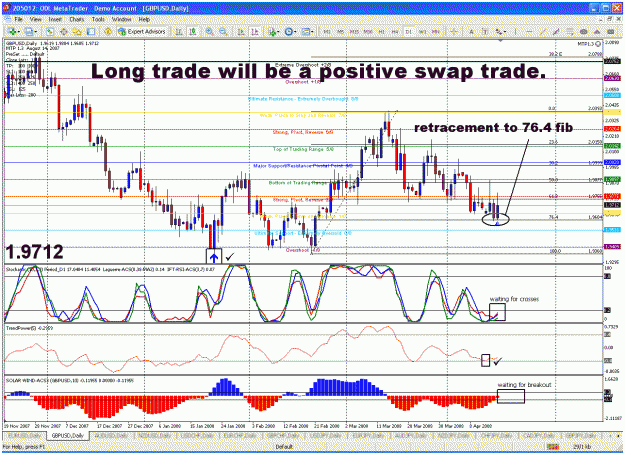625x453 pixels.
Task: Draw a vertical line tool
Action: (515, 32)
